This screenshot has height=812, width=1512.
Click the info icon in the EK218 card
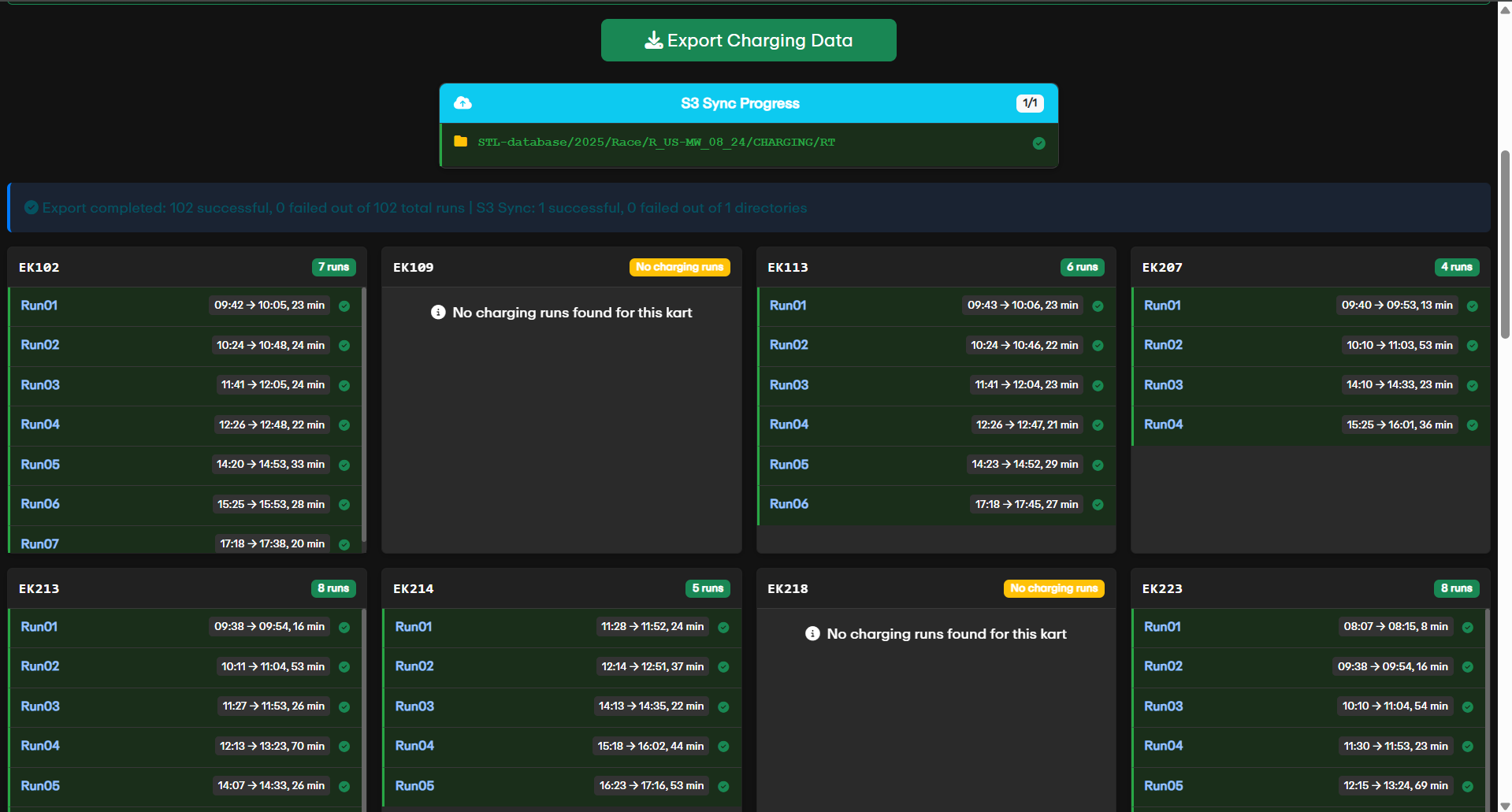tap(813, 634)
